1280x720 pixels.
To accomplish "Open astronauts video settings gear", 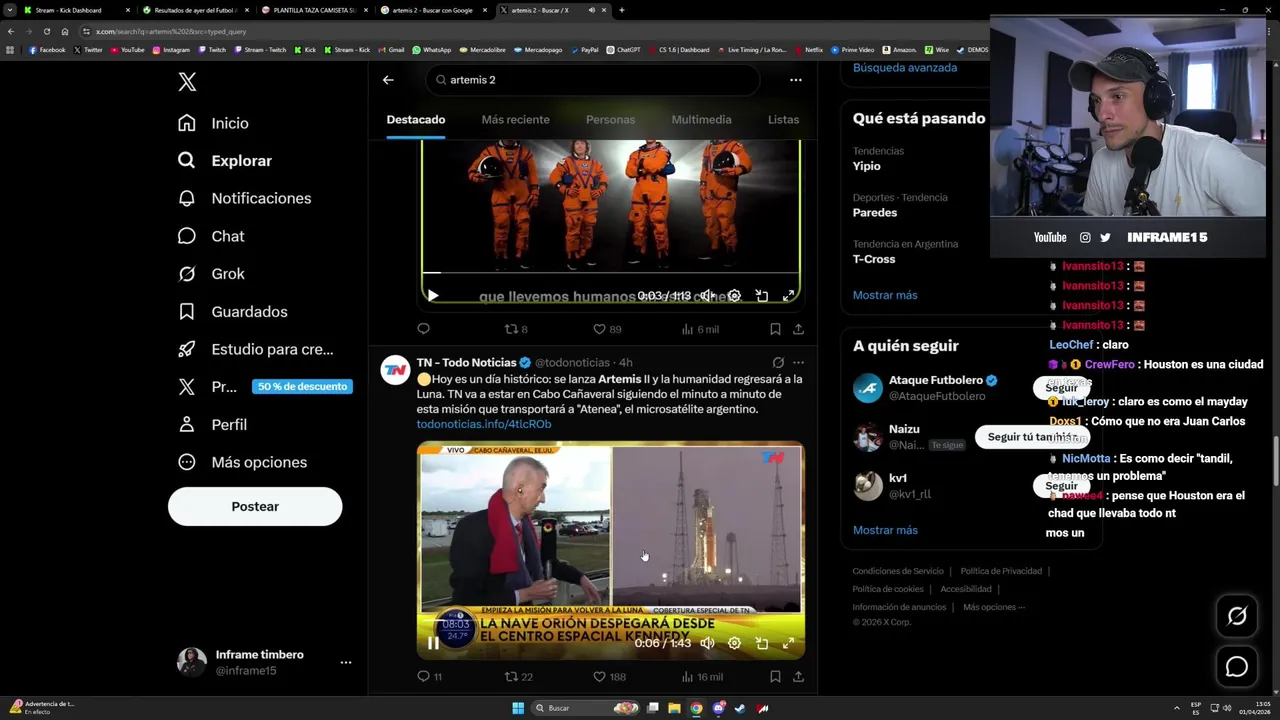I will pyautogui.click(x=734, y=296).
